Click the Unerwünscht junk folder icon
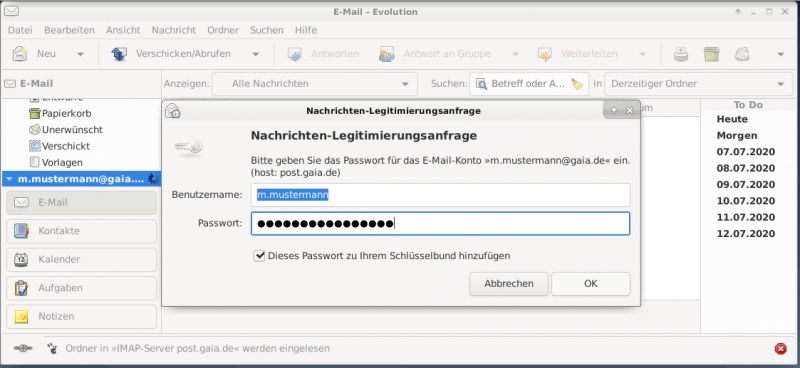 pyautogui.click(x=34, y=130)
